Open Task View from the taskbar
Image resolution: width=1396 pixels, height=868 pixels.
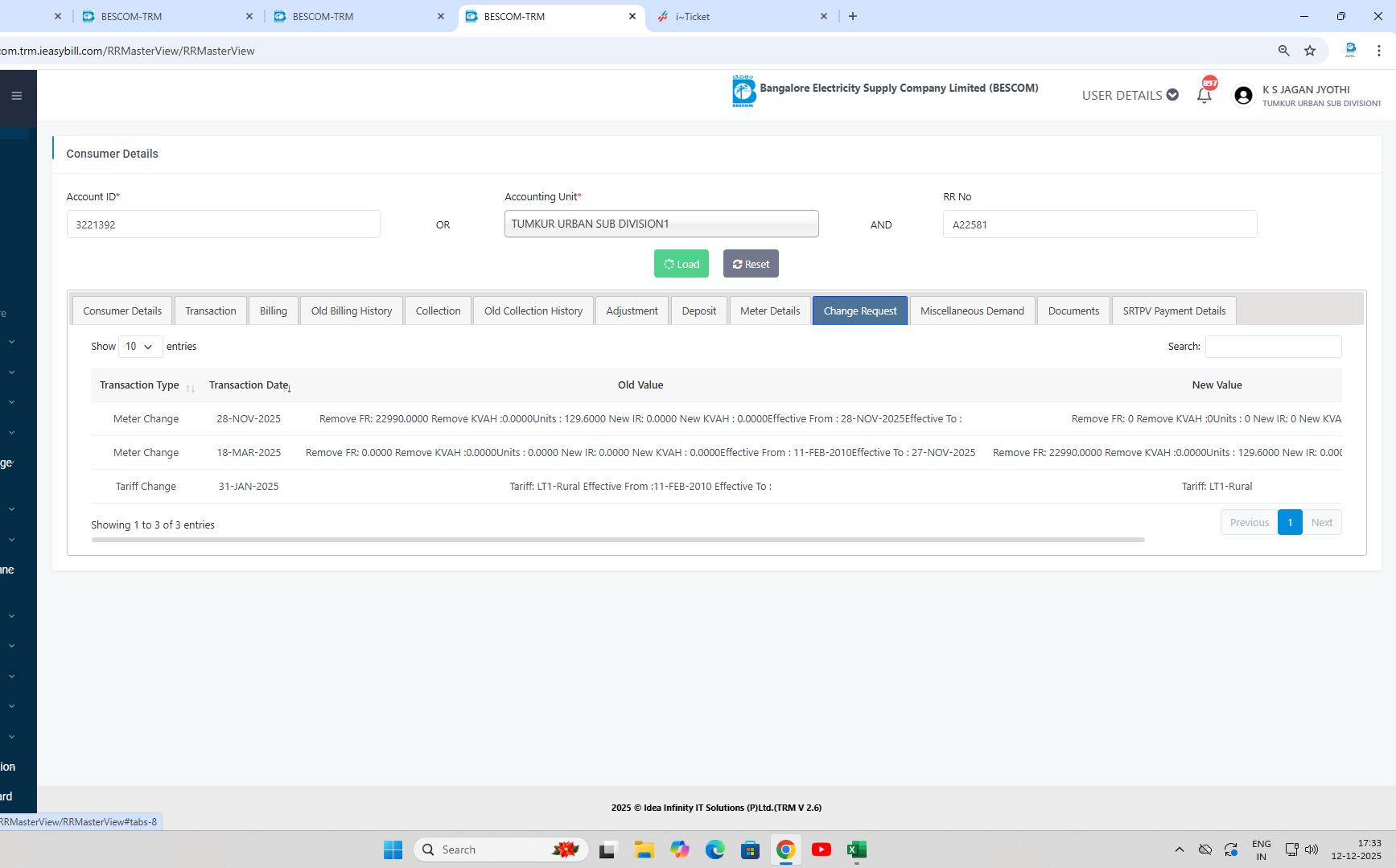(x=608, y=849)
